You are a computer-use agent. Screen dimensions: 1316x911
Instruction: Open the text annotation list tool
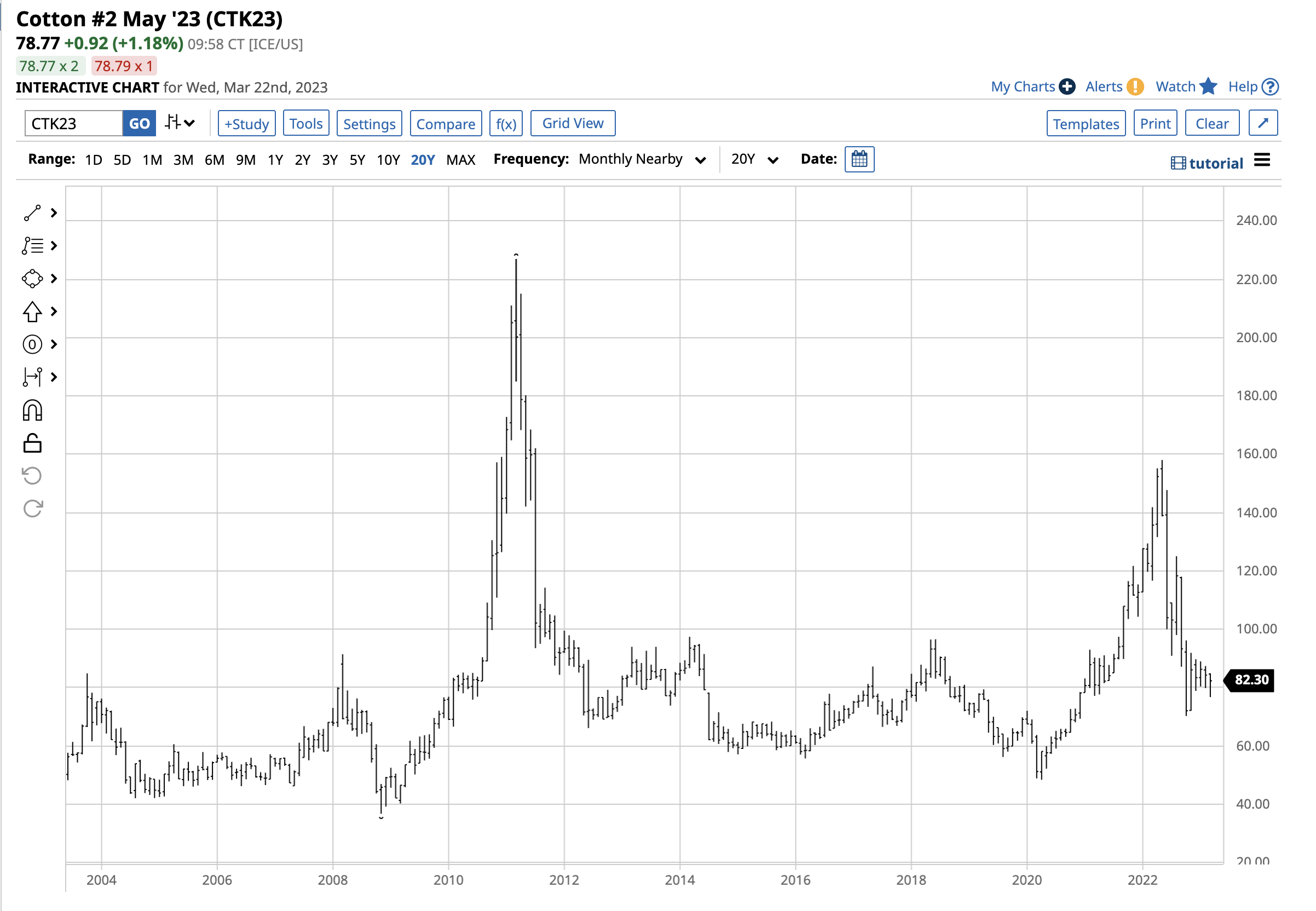tap(32, 246)
